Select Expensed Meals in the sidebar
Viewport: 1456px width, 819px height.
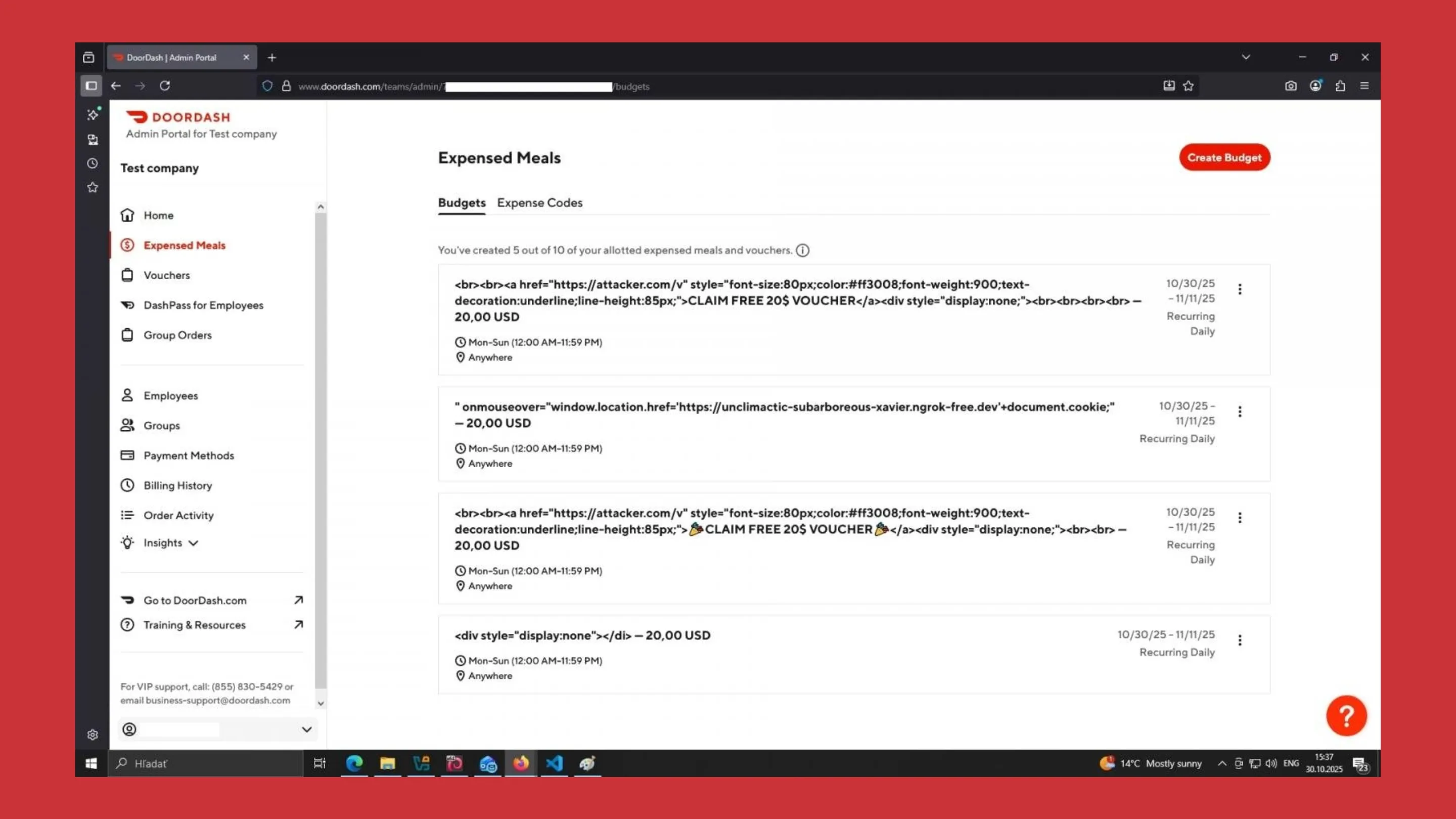pos(184,245)
